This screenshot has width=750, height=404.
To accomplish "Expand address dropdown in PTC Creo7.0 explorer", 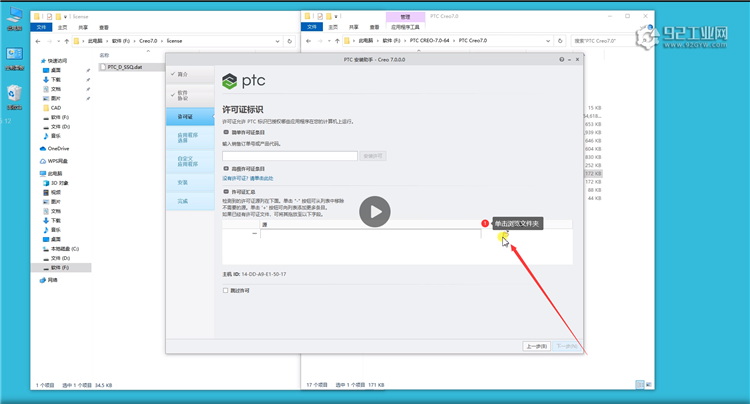I will click(x=548, y=41).
